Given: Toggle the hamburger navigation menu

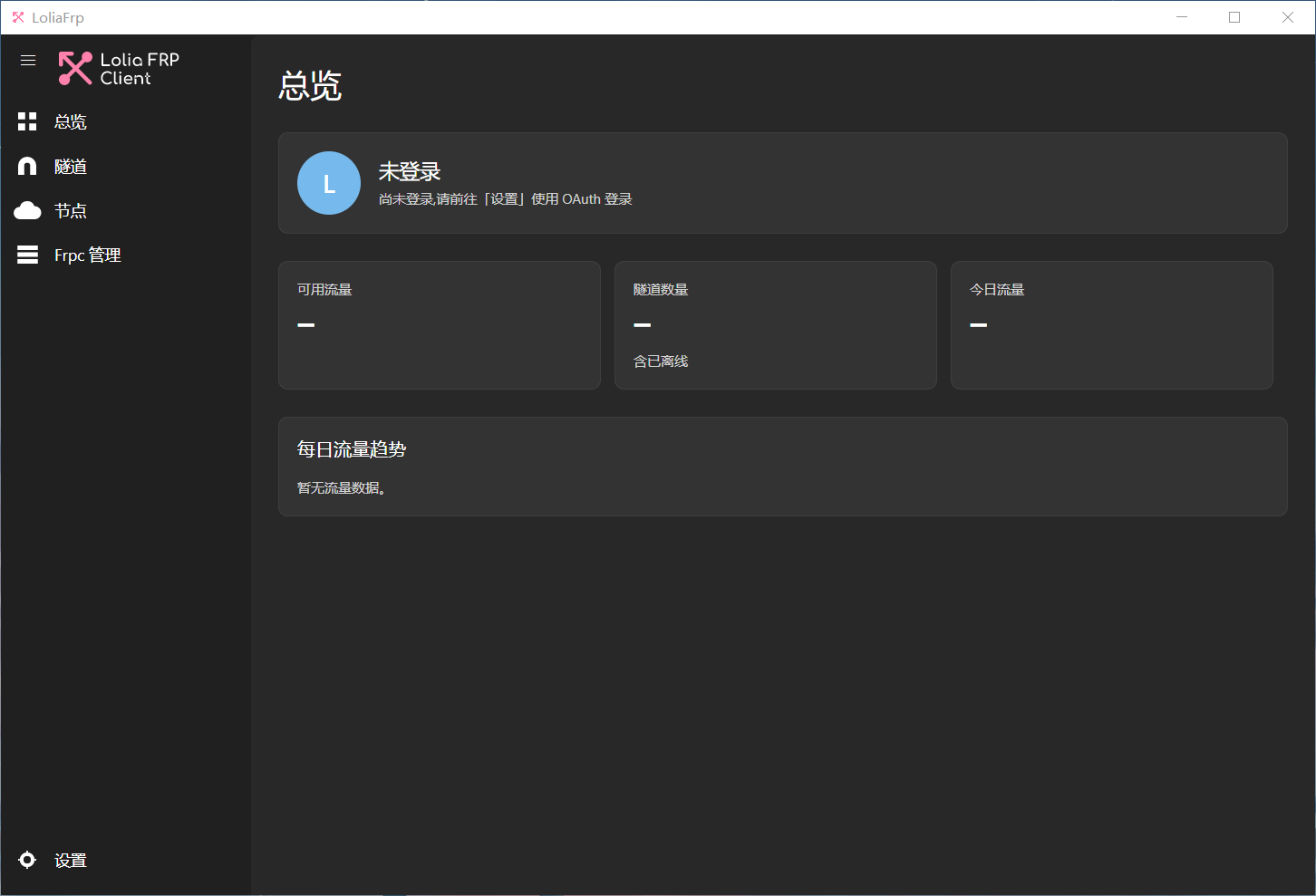Looking at the screenshot, I should [28, 61].
